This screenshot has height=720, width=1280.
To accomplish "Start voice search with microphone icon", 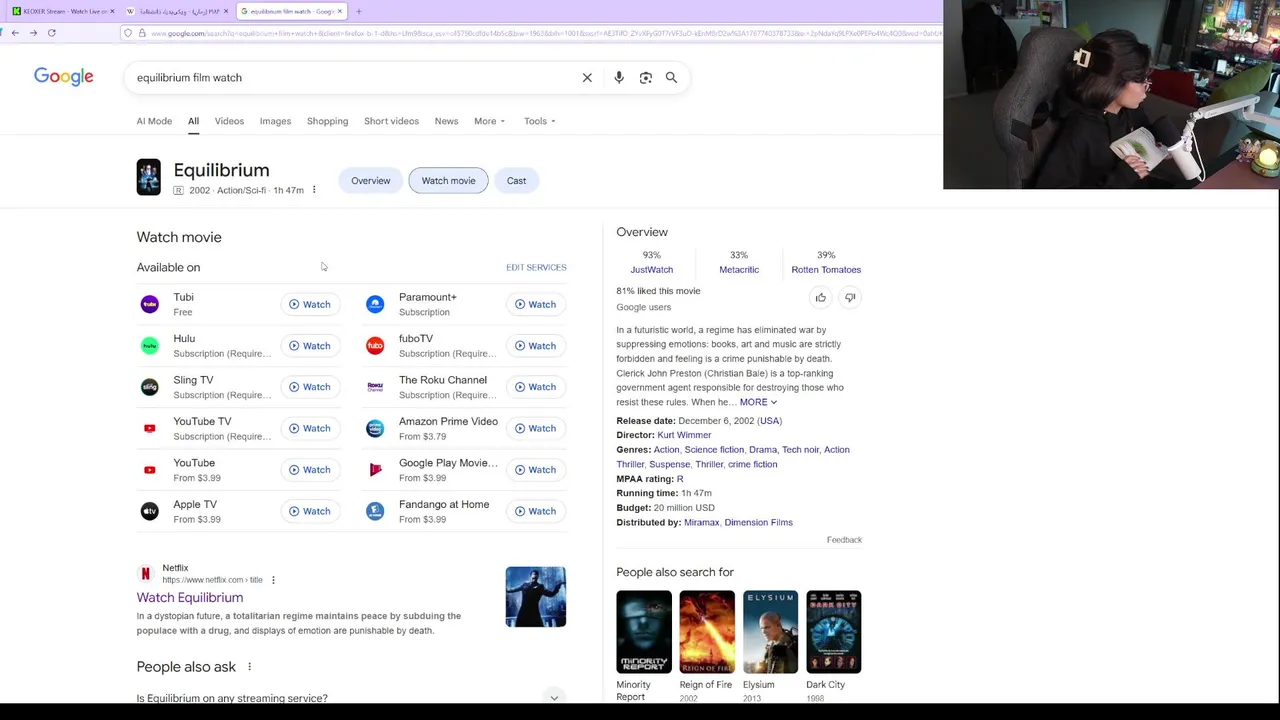I will point(619,77).
